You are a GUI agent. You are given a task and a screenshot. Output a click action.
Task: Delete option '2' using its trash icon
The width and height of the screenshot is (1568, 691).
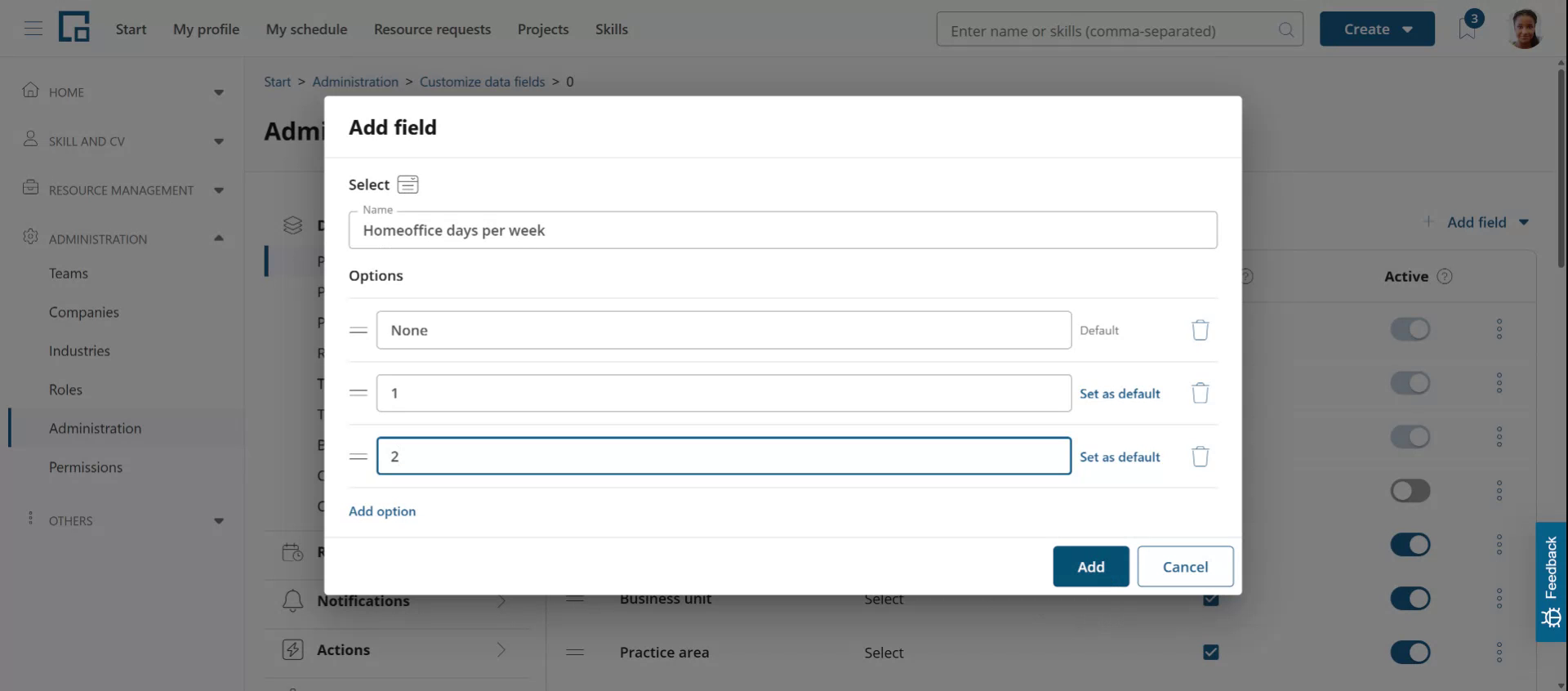coord(1200,457)
